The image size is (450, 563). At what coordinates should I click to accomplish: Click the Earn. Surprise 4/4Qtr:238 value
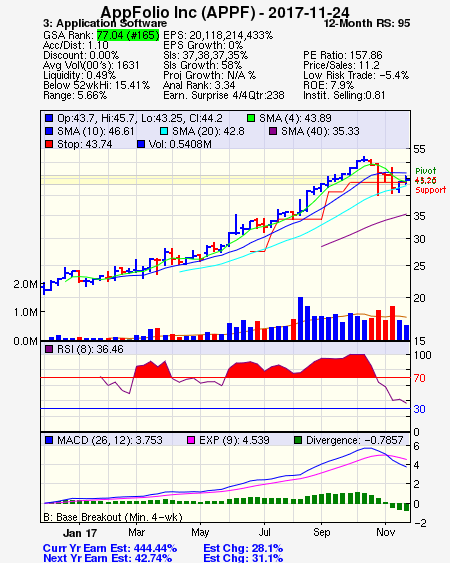(x=224, y=96)
